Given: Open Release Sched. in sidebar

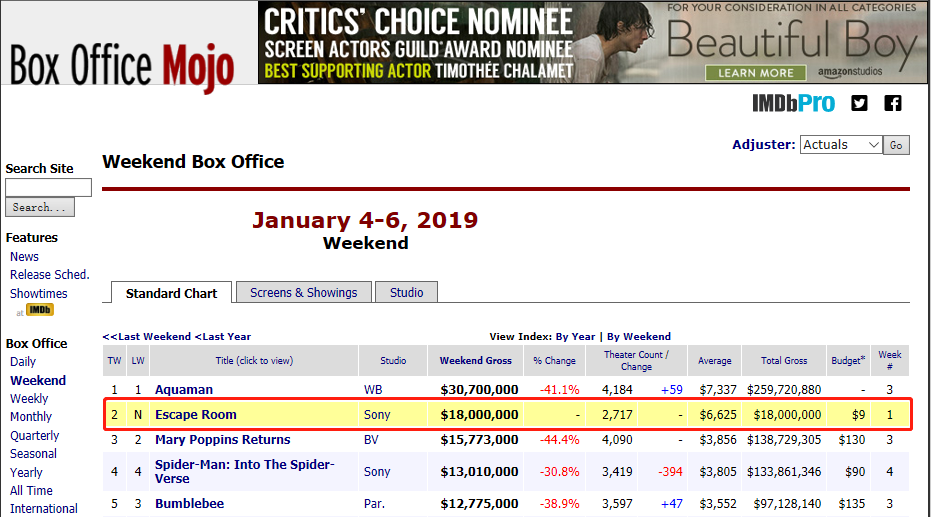Looking at the screenshot, I should [49, 275].
